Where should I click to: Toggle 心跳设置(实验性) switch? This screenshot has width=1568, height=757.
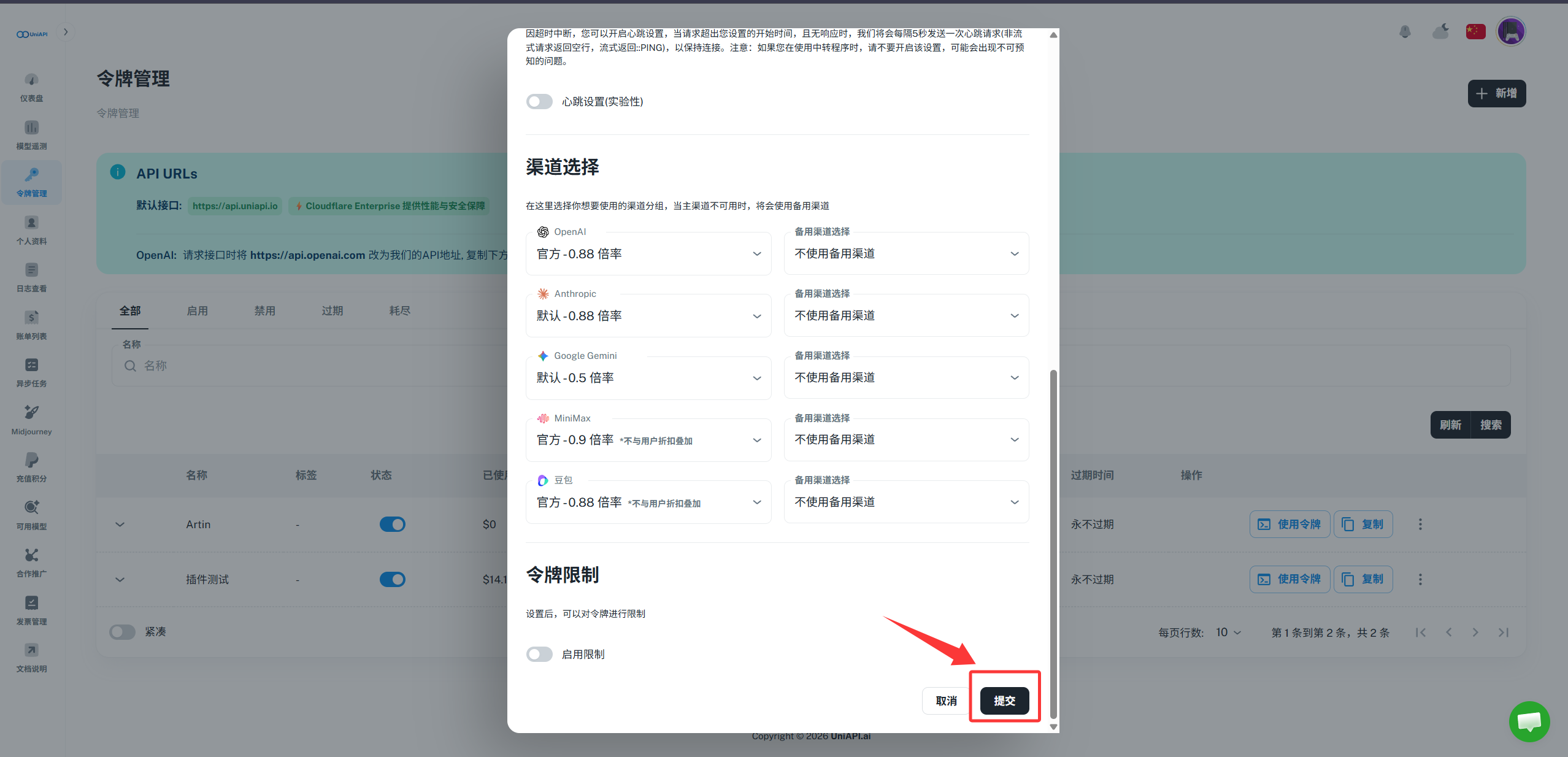[x=539, y=102]
